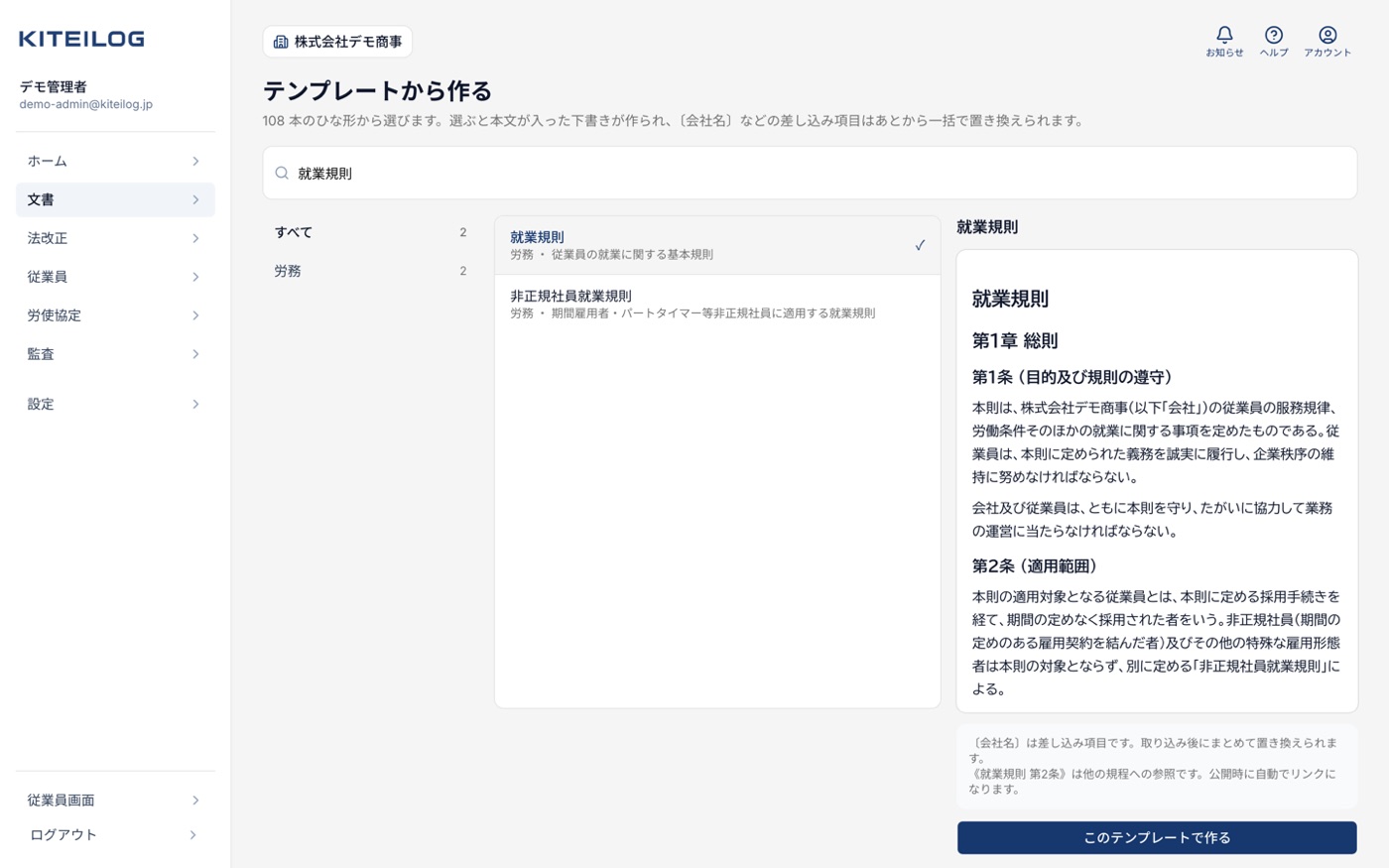
Task: Open the 株式会社デモ商事 company selector
Action: point(337,42)
